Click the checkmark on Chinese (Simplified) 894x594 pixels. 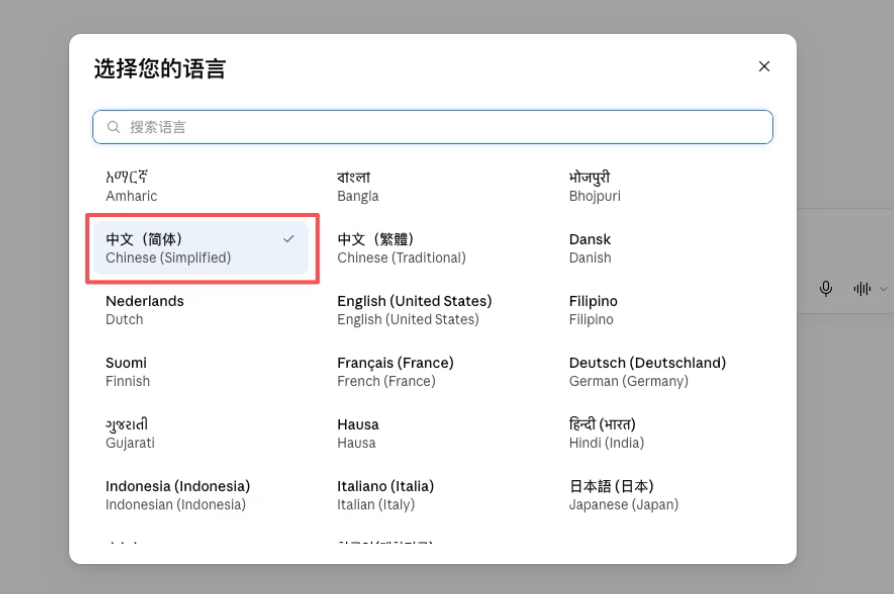[288, 239]
